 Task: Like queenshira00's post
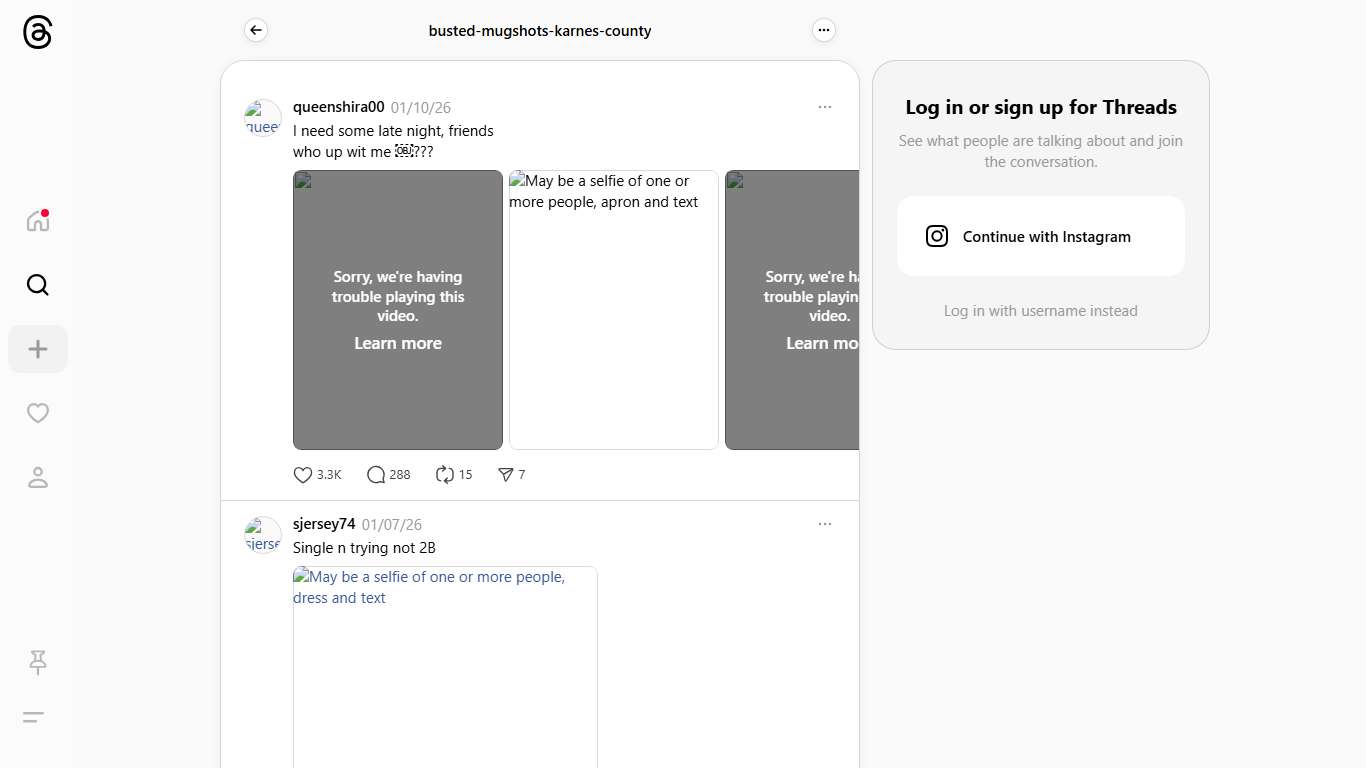tap(303, 475)
